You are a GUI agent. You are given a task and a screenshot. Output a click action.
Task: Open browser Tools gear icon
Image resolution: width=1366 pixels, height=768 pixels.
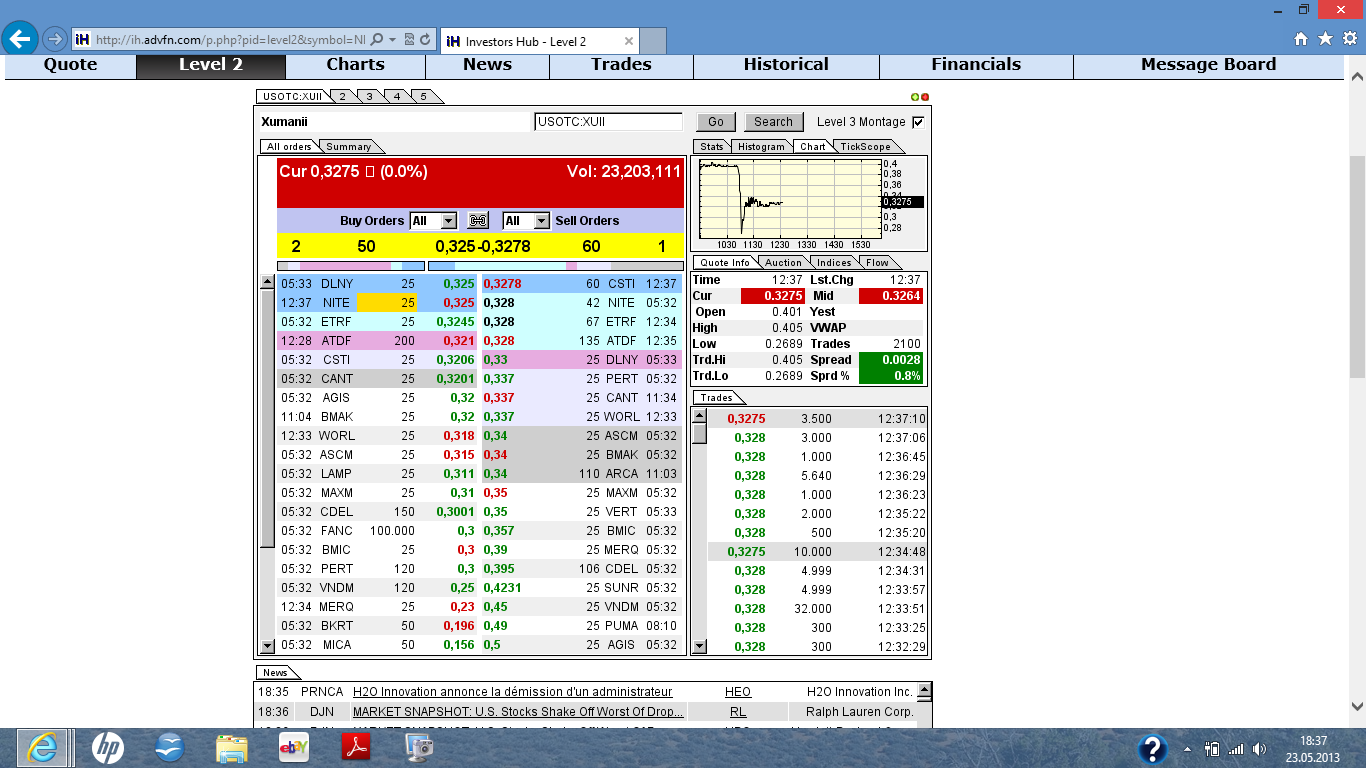click(x=1349, y=39)
